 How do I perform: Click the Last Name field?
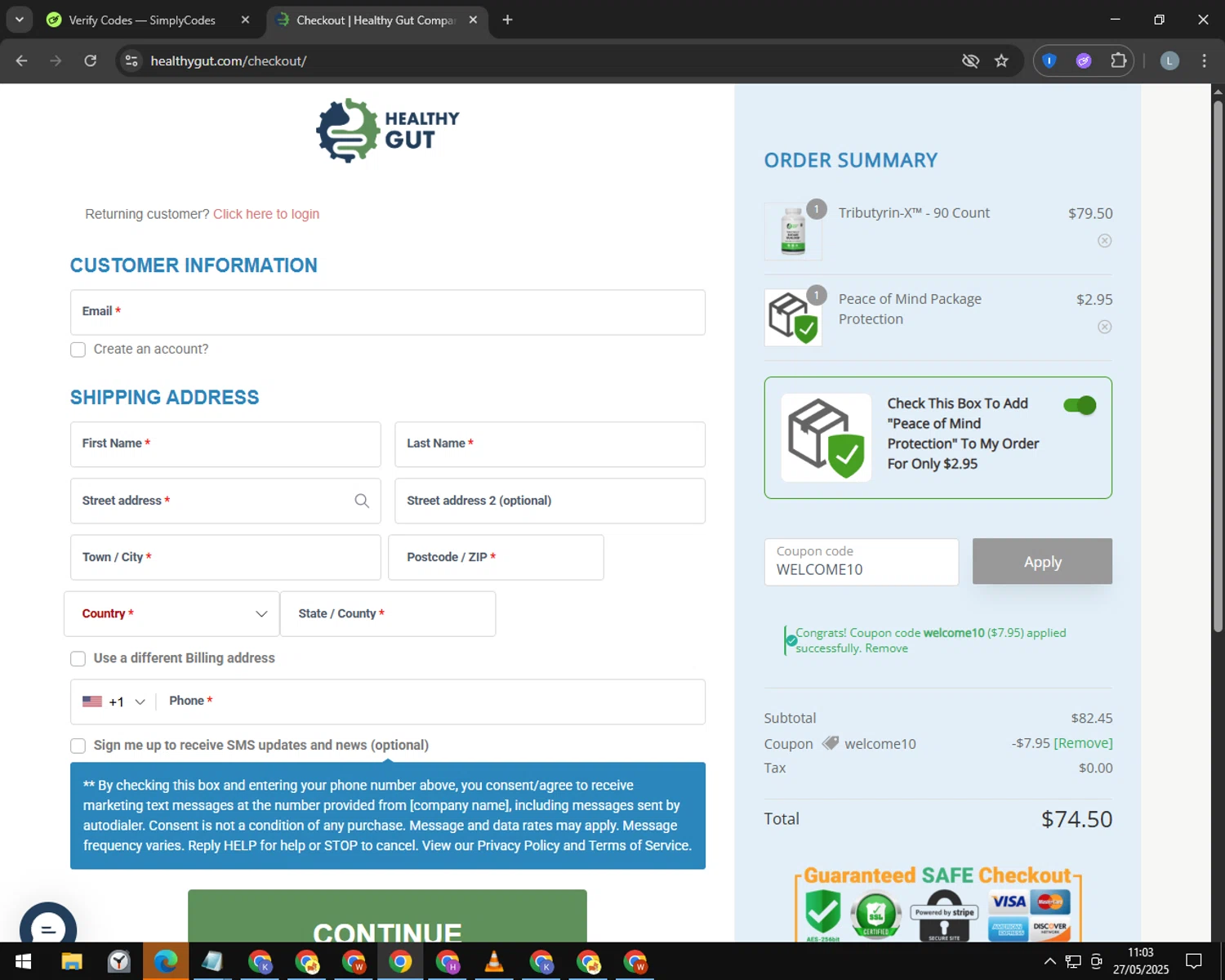pyautogui.click(x=550, y=444)
